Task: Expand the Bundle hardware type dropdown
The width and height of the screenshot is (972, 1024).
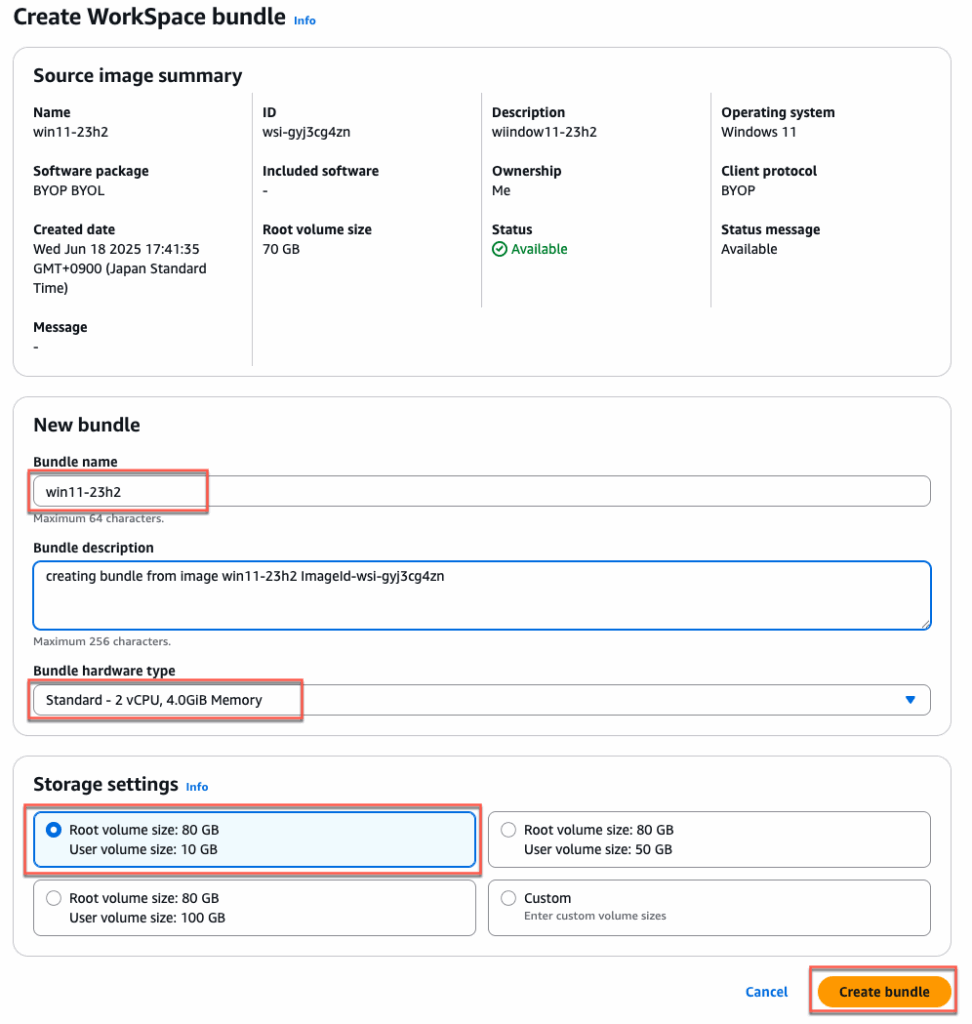Action: pyautogui.click(x=480, y=700)
